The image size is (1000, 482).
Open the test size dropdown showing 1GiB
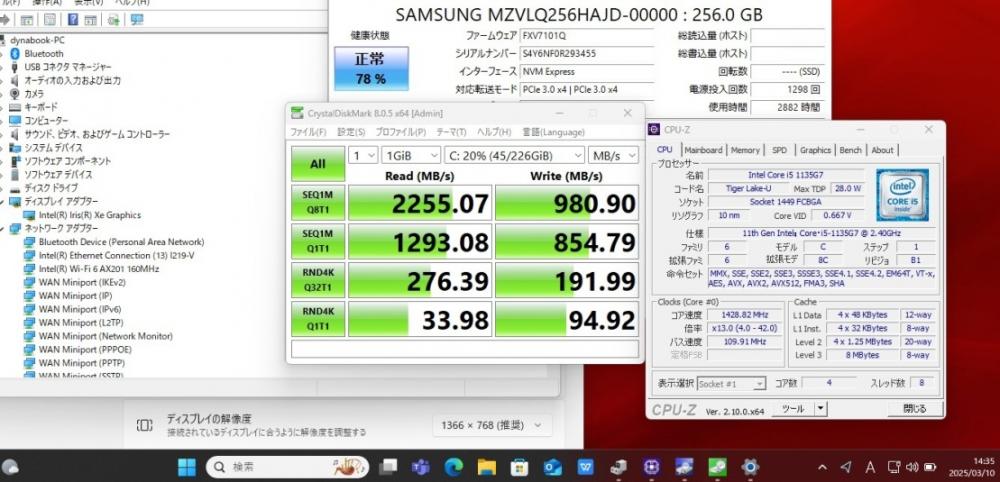(x=411, y=155)
